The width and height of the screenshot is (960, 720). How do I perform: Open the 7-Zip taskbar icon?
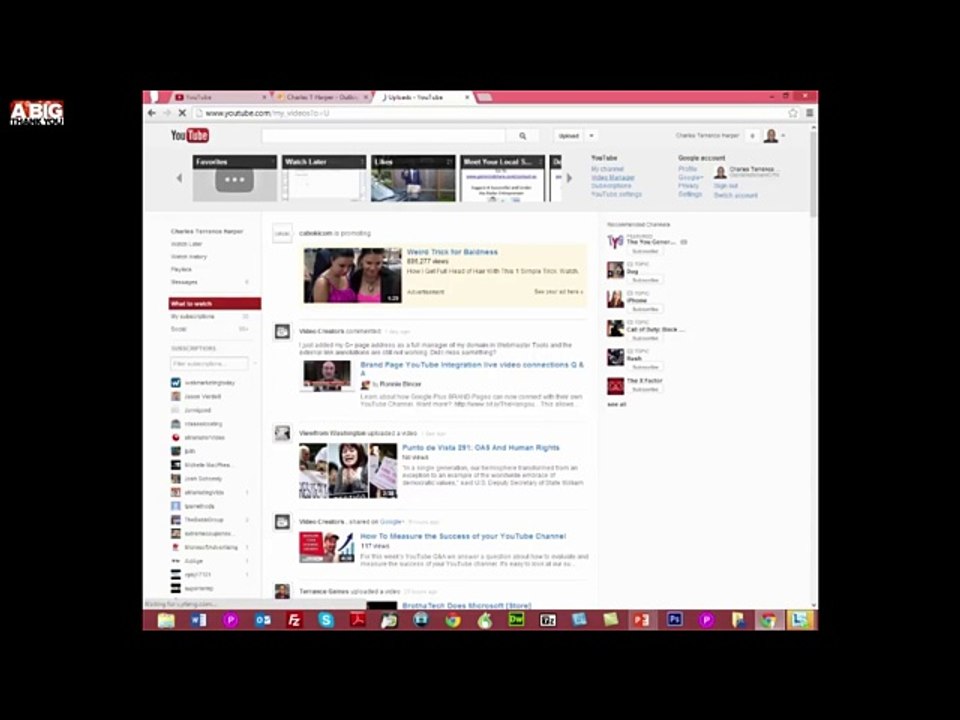click(548, 620)
